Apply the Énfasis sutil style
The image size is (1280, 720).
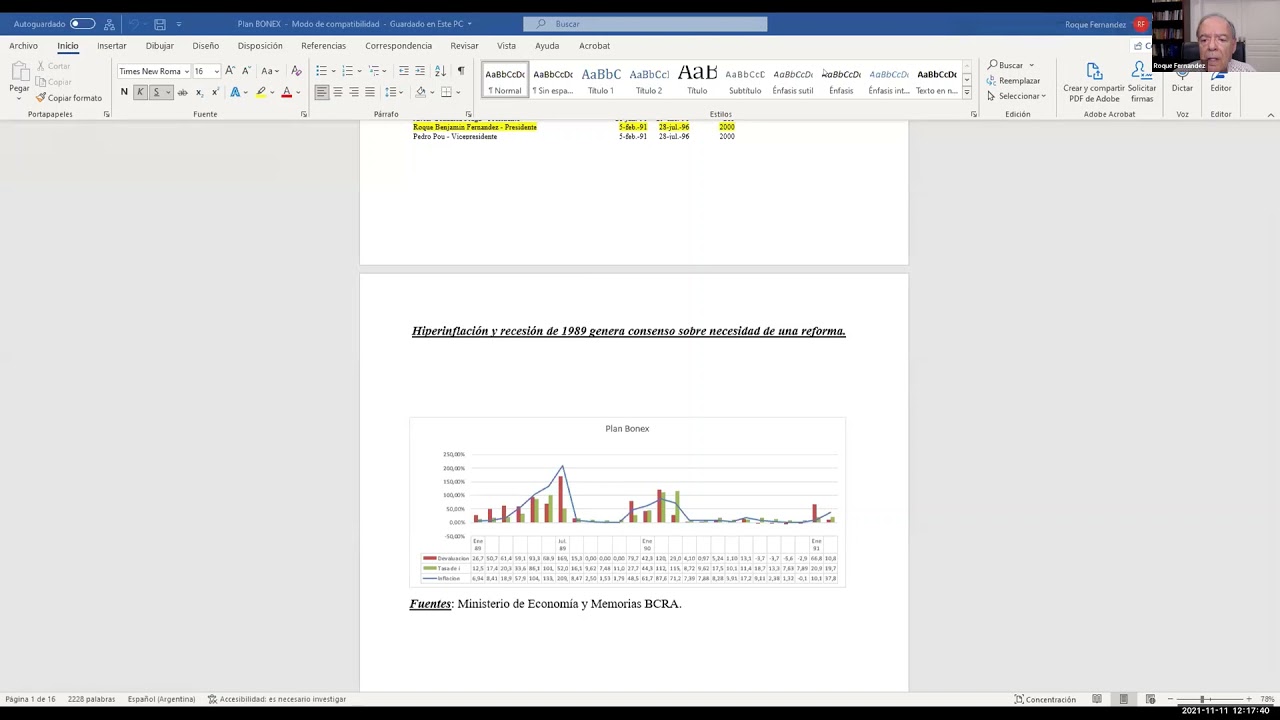tap(793, 80)
